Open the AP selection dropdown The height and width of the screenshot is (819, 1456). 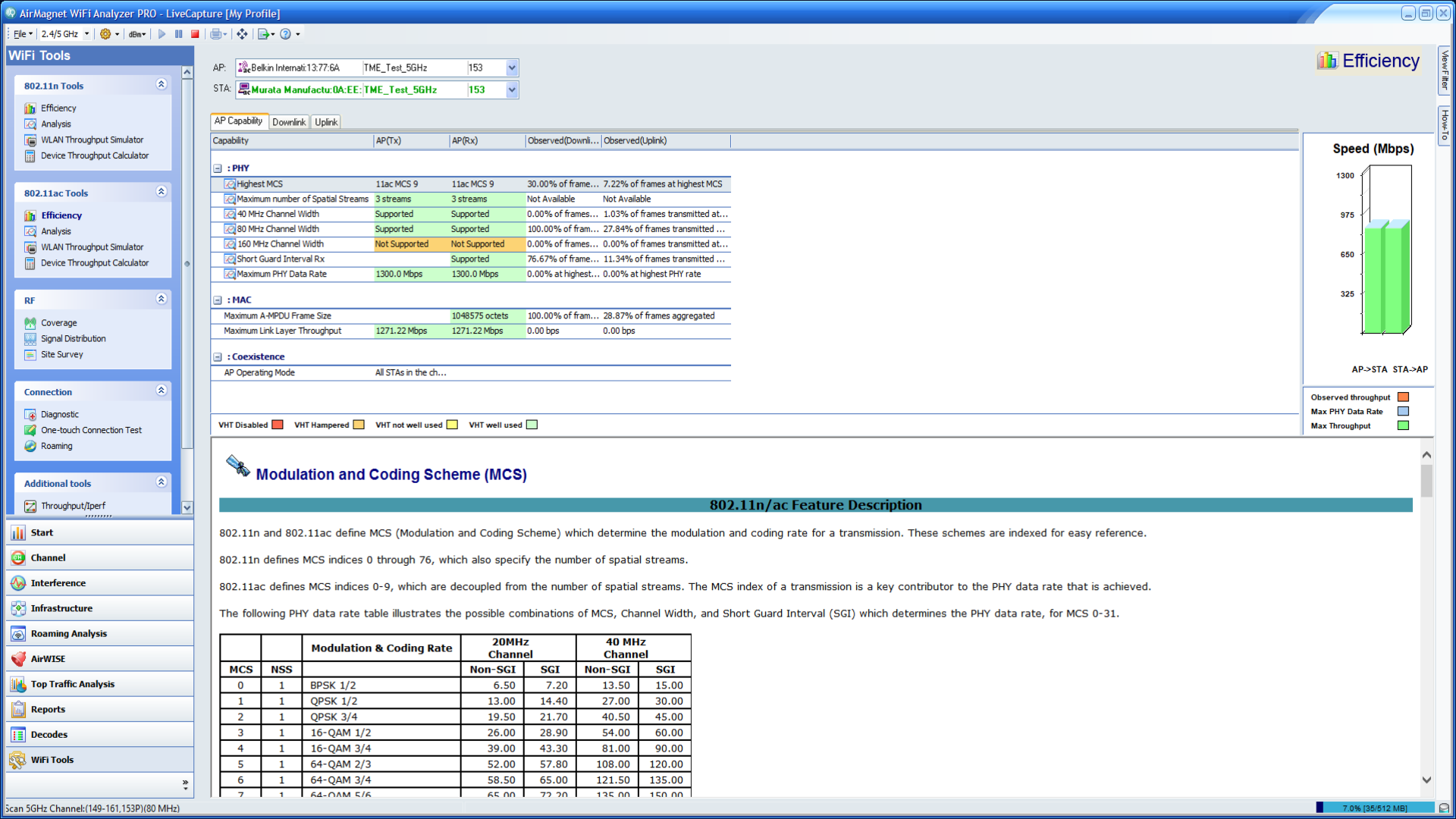[x=513, y=67]
